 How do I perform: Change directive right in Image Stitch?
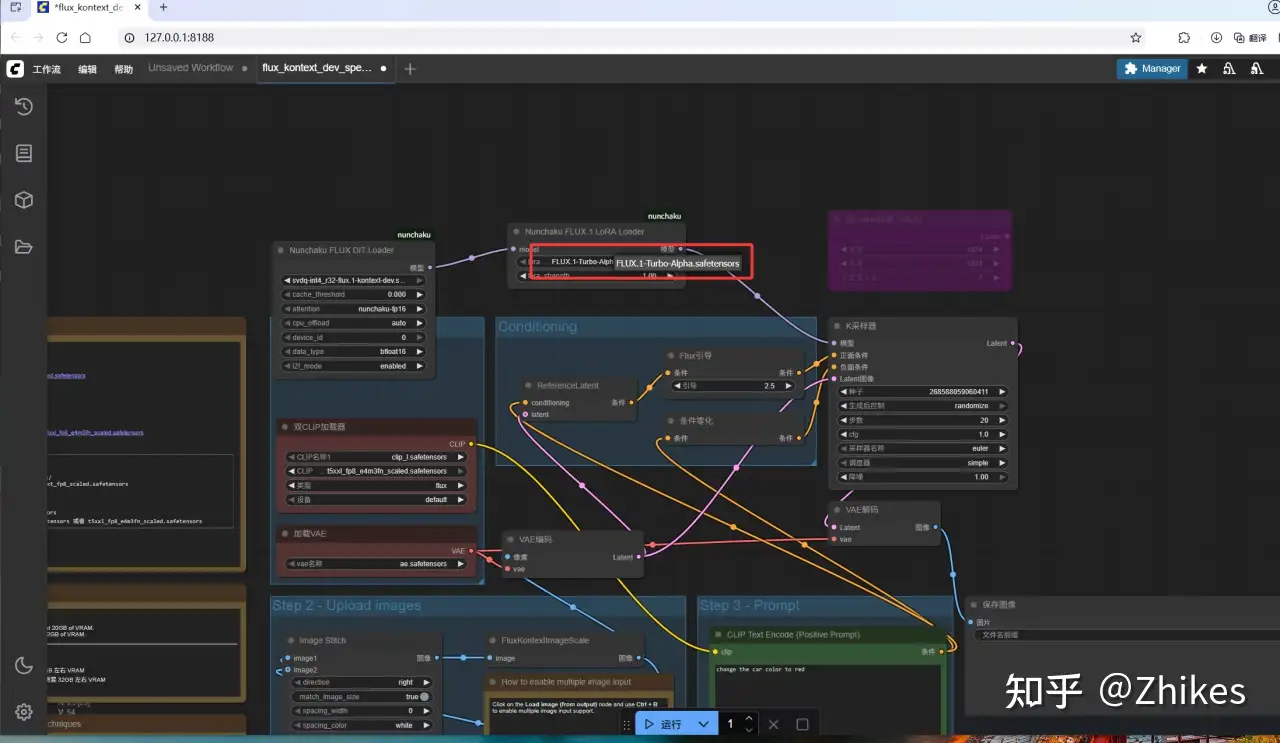click(364, 682)
